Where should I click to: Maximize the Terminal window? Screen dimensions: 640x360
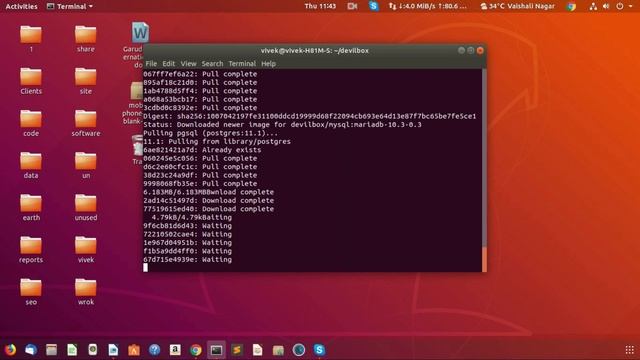click(471, 50)
